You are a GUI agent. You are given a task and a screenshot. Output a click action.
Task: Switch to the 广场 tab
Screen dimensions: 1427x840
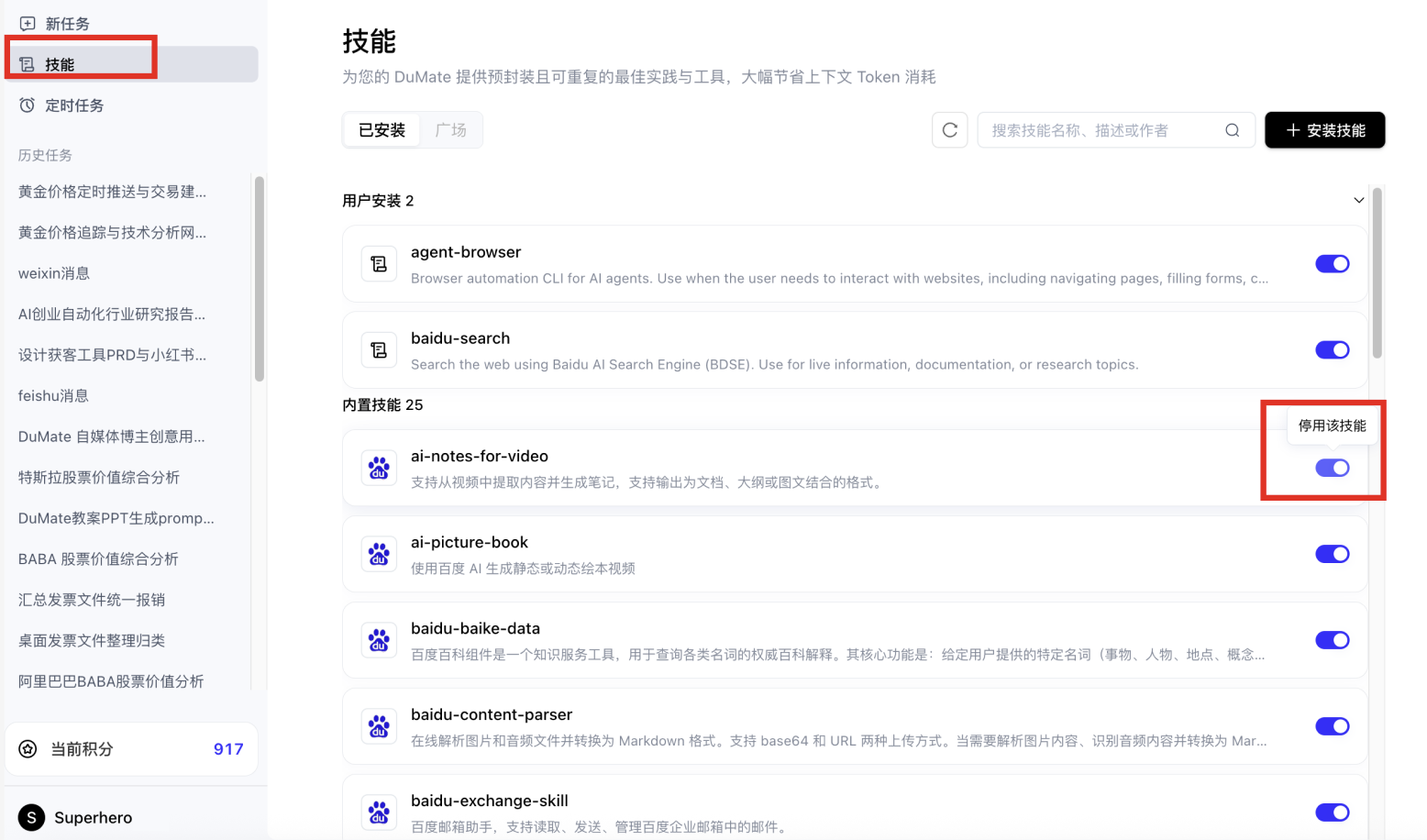point(451,129)
